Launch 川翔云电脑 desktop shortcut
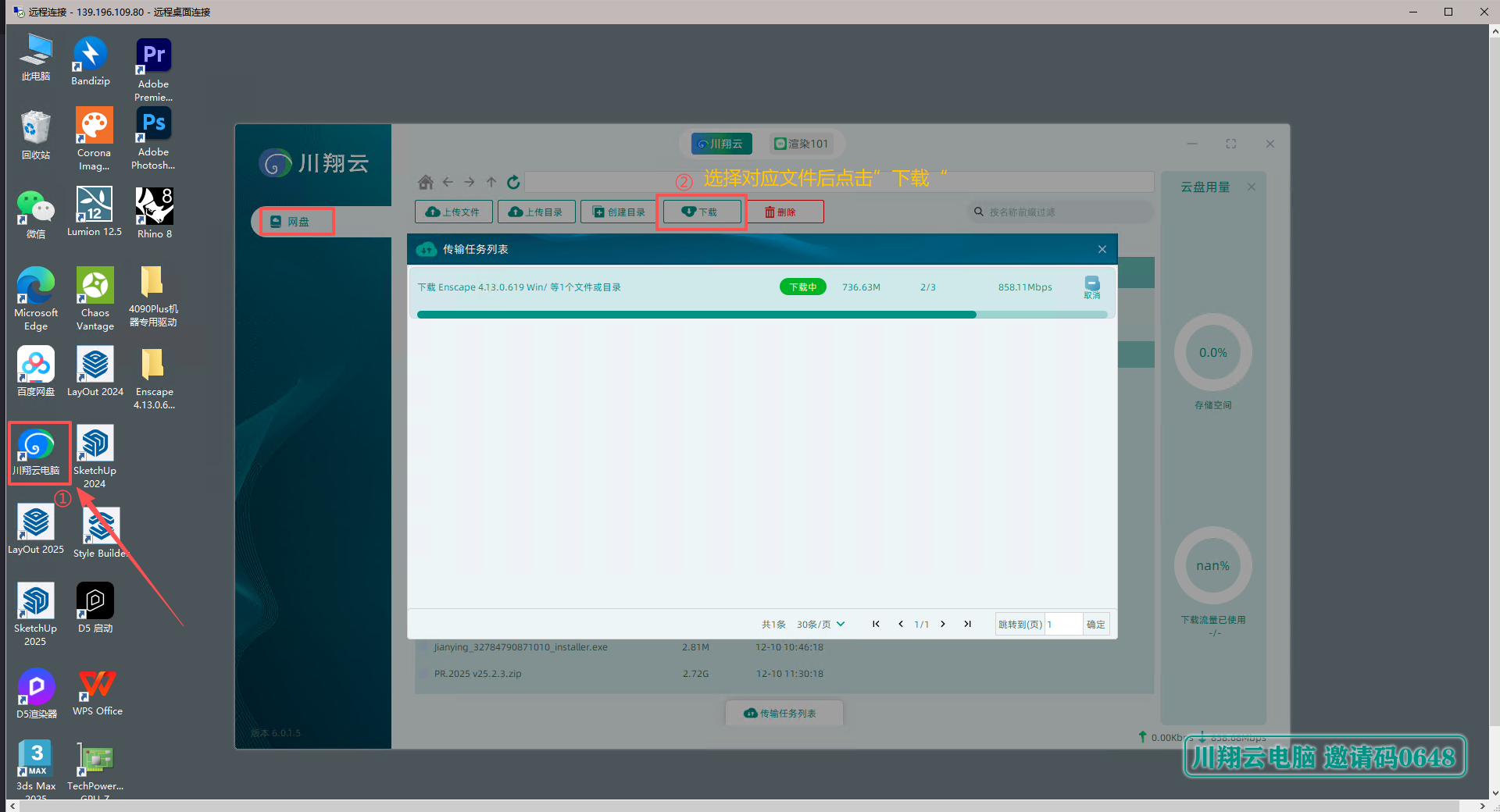This screenshot has height=812, width=1500. click(36, 451)
